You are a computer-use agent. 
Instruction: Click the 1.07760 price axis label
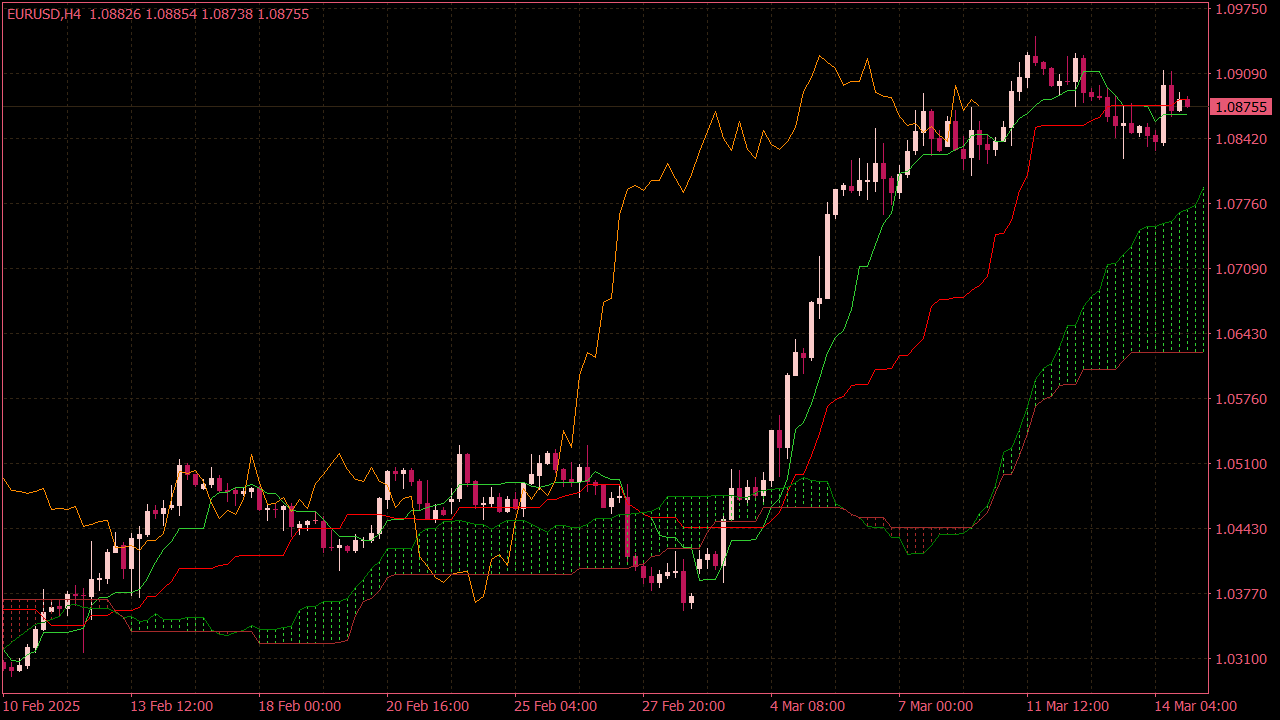(1241, 204)
